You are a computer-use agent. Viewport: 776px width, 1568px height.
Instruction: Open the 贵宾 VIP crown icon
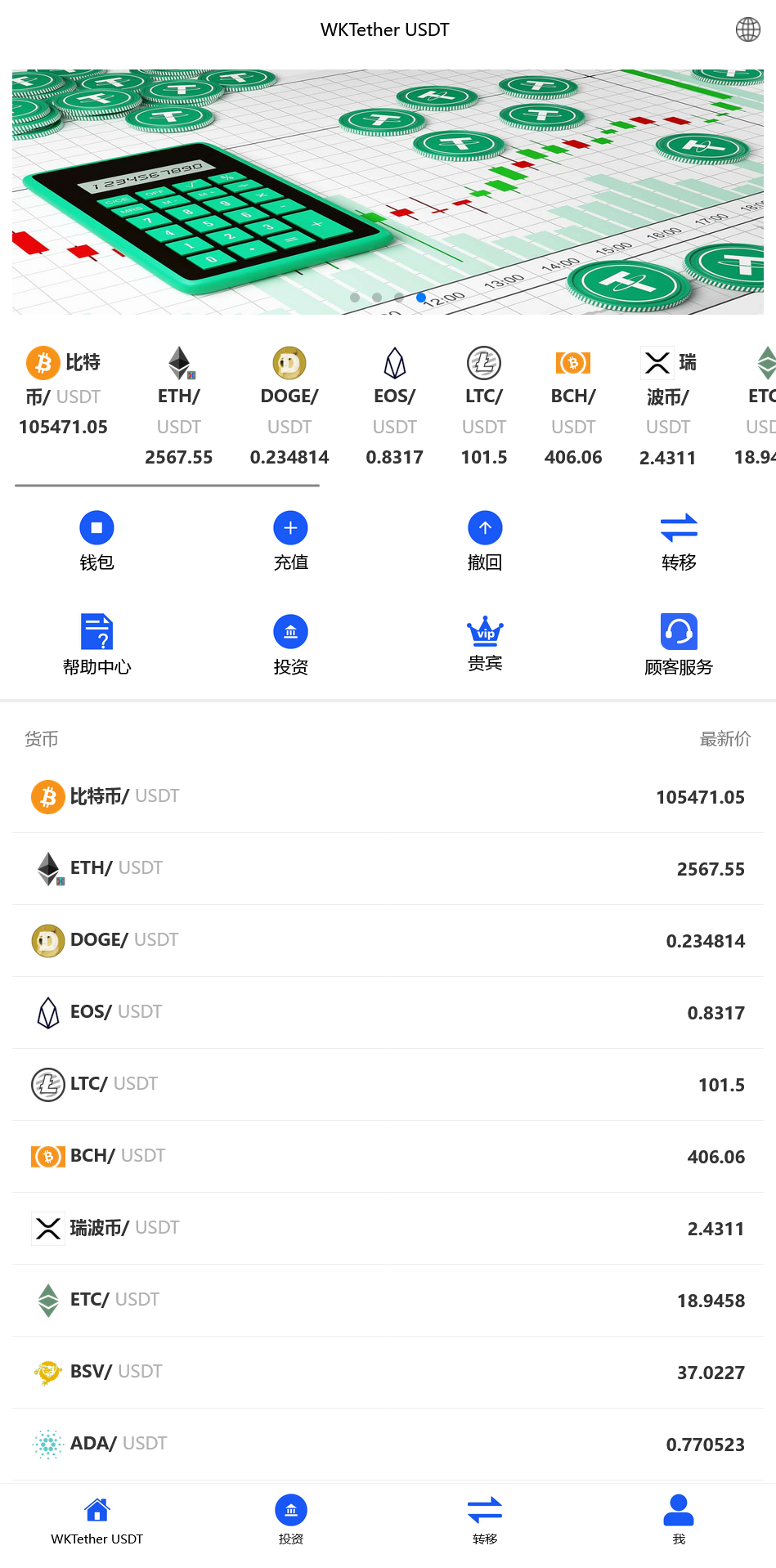click(485, 631)
